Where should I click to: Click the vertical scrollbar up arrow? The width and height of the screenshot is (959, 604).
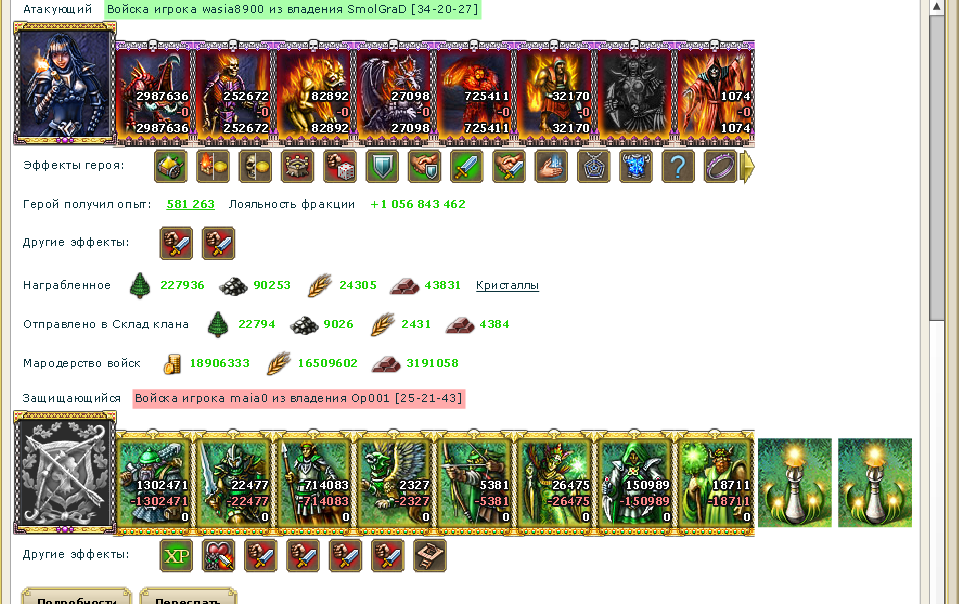[x=936, y=7]
